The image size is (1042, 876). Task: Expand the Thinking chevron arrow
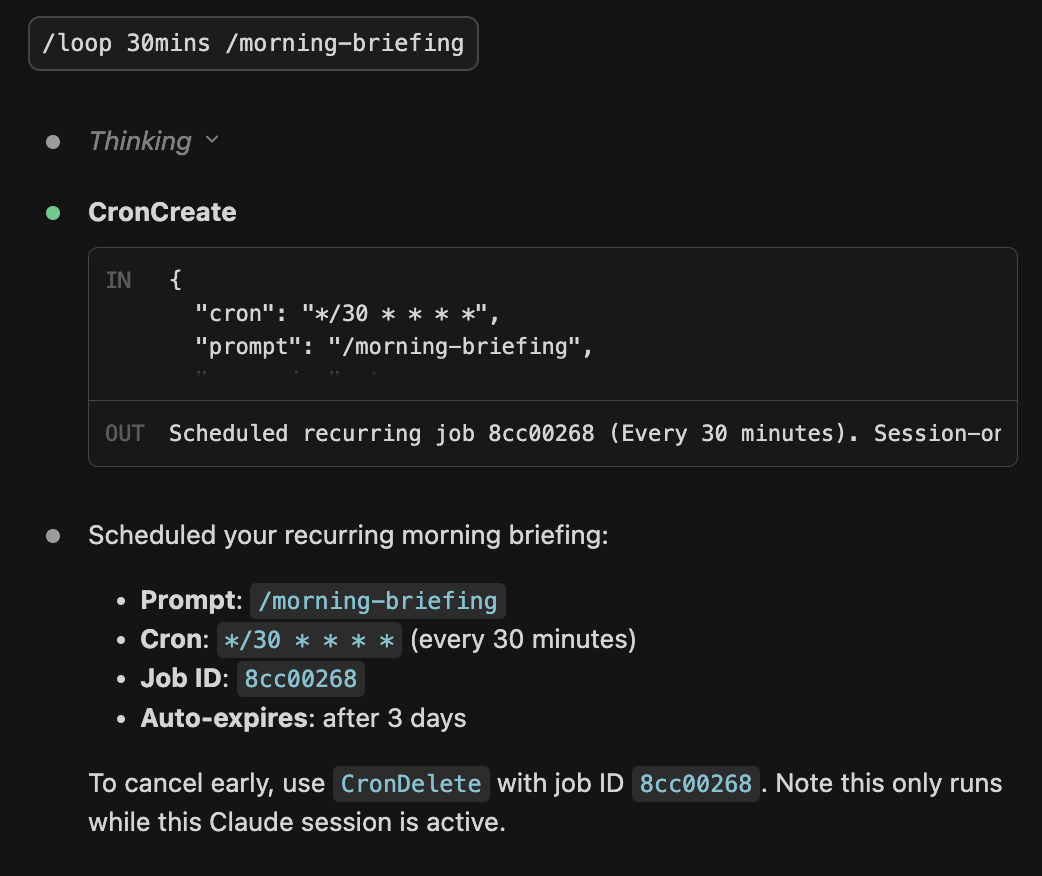pyautogui.click(x=212, y=140)
